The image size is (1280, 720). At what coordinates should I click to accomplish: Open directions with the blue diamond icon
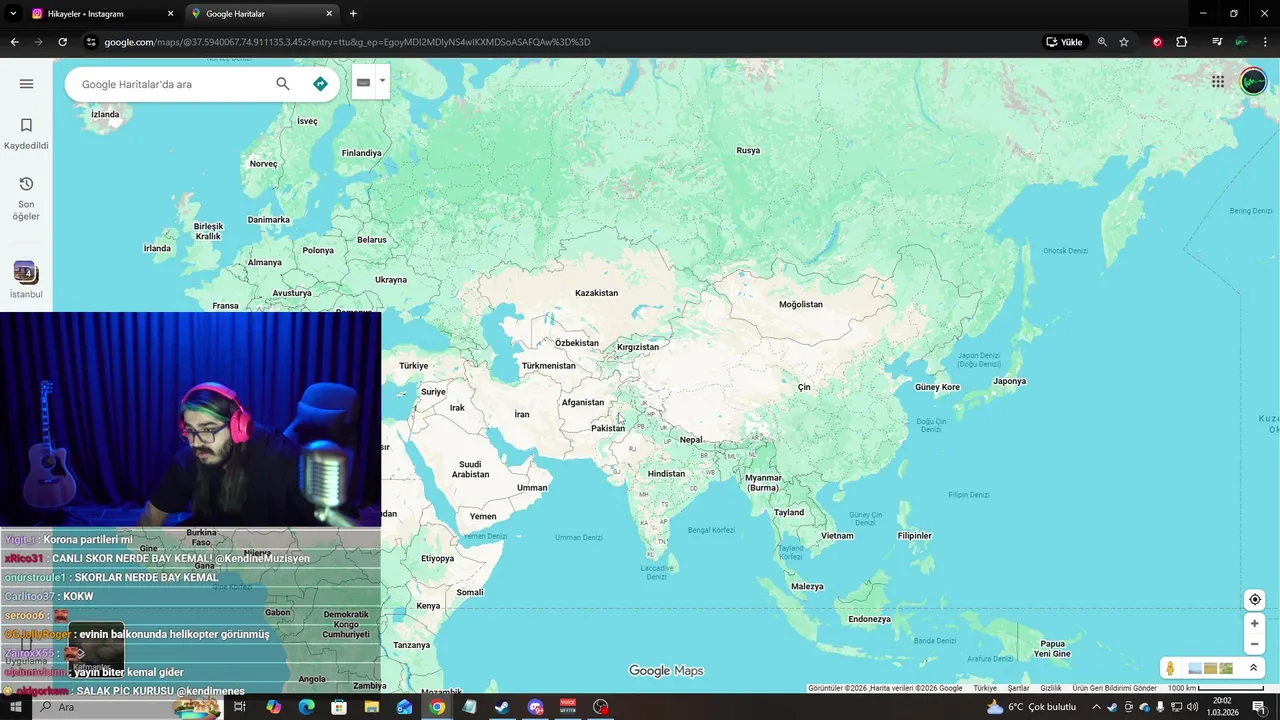[x=320, y=84]
